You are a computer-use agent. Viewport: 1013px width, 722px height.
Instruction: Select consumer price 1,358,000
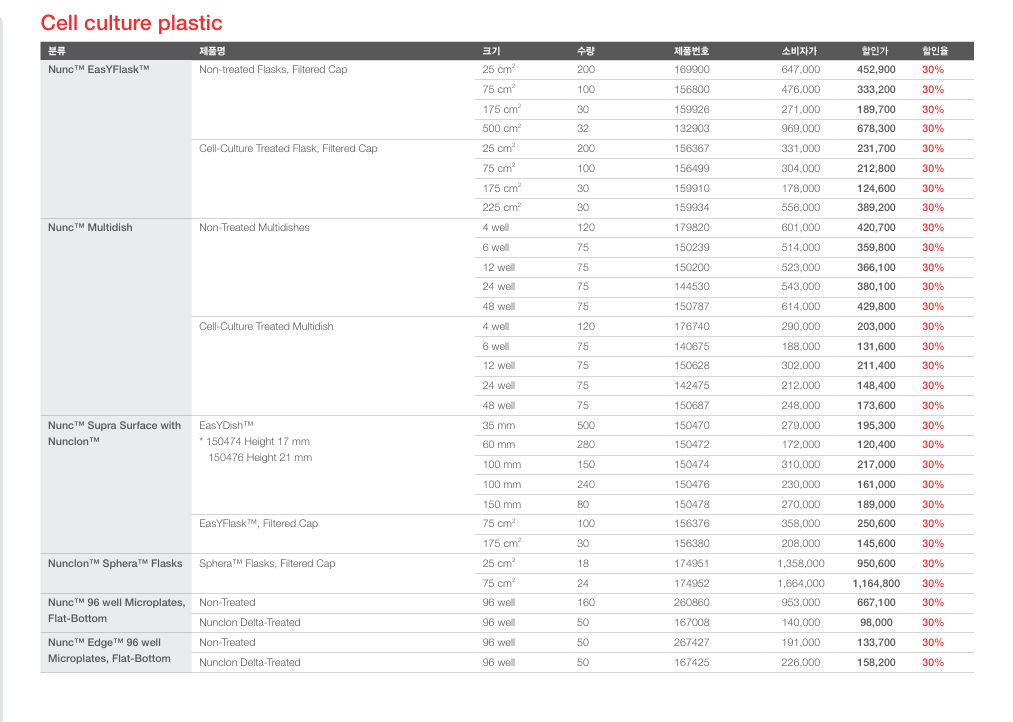799,564
